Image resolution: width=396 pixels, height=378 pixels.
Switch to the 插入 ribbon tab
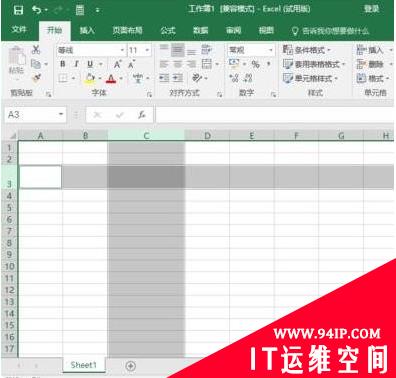[87, 30]
